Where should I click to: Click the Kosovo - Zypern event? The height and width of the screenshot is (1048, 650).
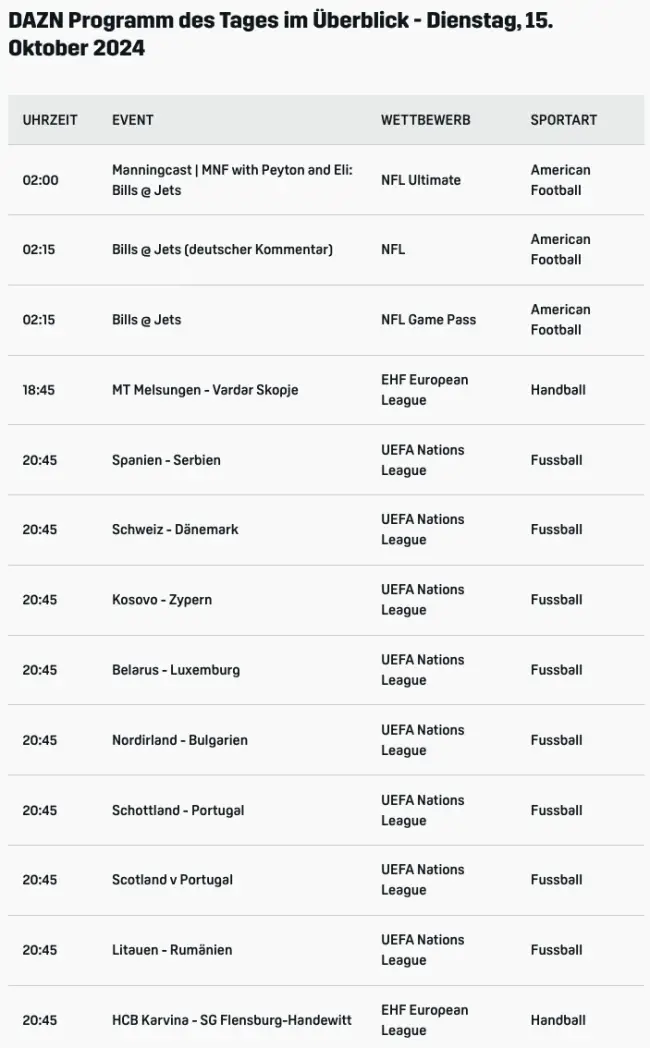point(162,600)
